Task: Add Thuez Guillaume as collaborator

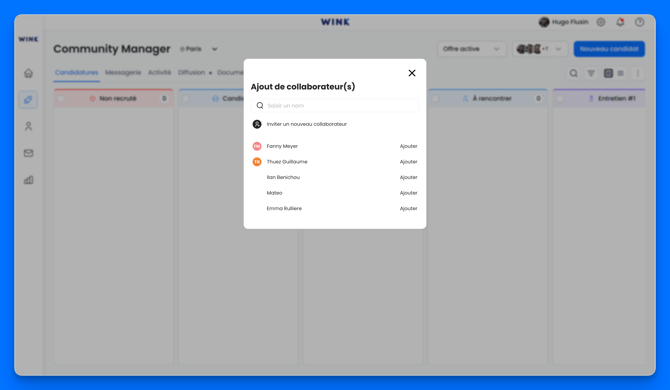Action: click(x=408, y=162)
